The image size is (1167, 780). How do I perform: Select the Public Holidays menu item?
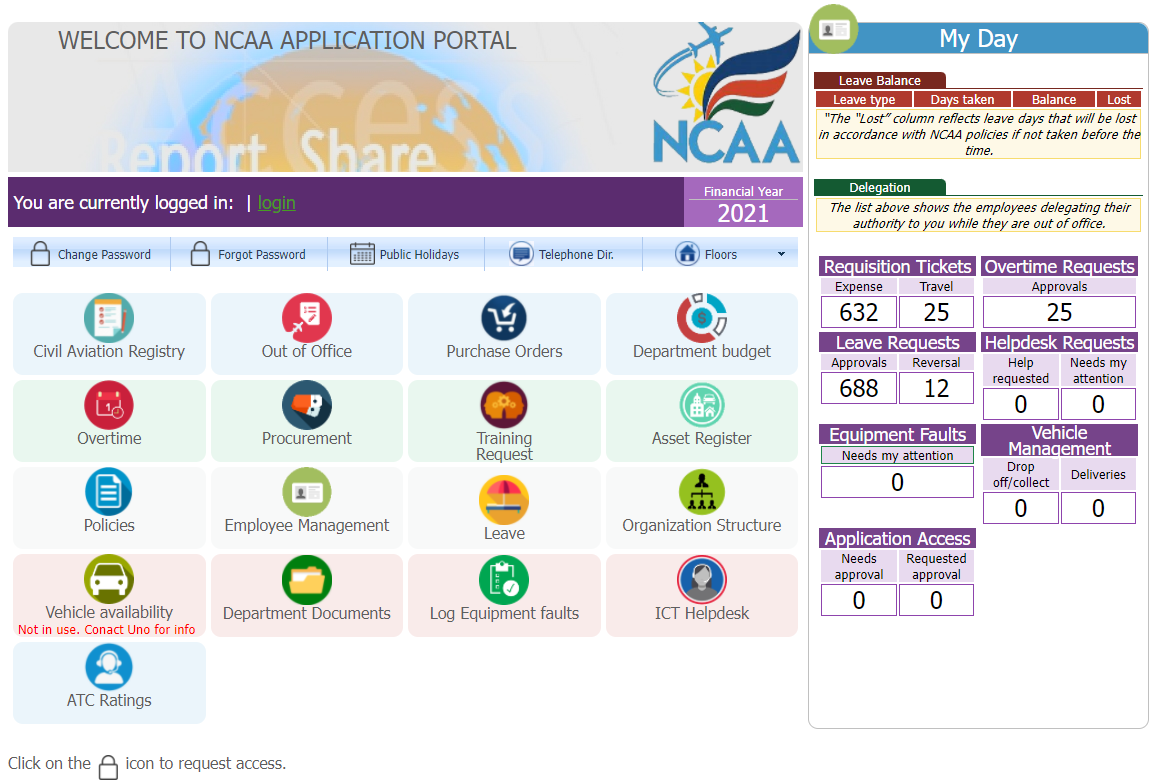406,254
